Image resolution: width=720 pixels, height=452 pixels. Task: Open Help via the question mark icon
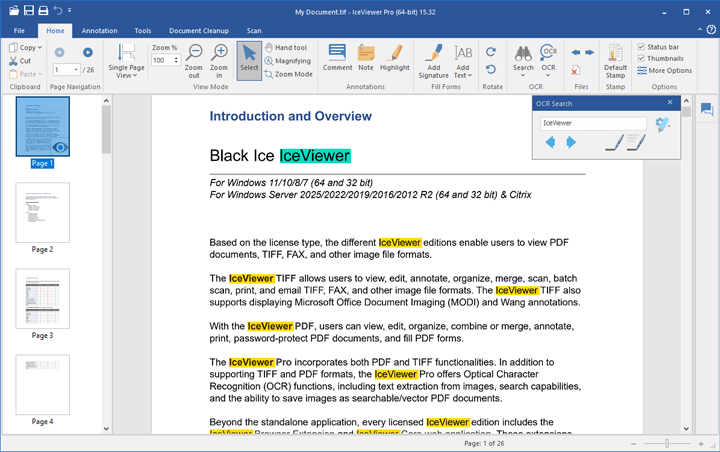coord(711,30)
